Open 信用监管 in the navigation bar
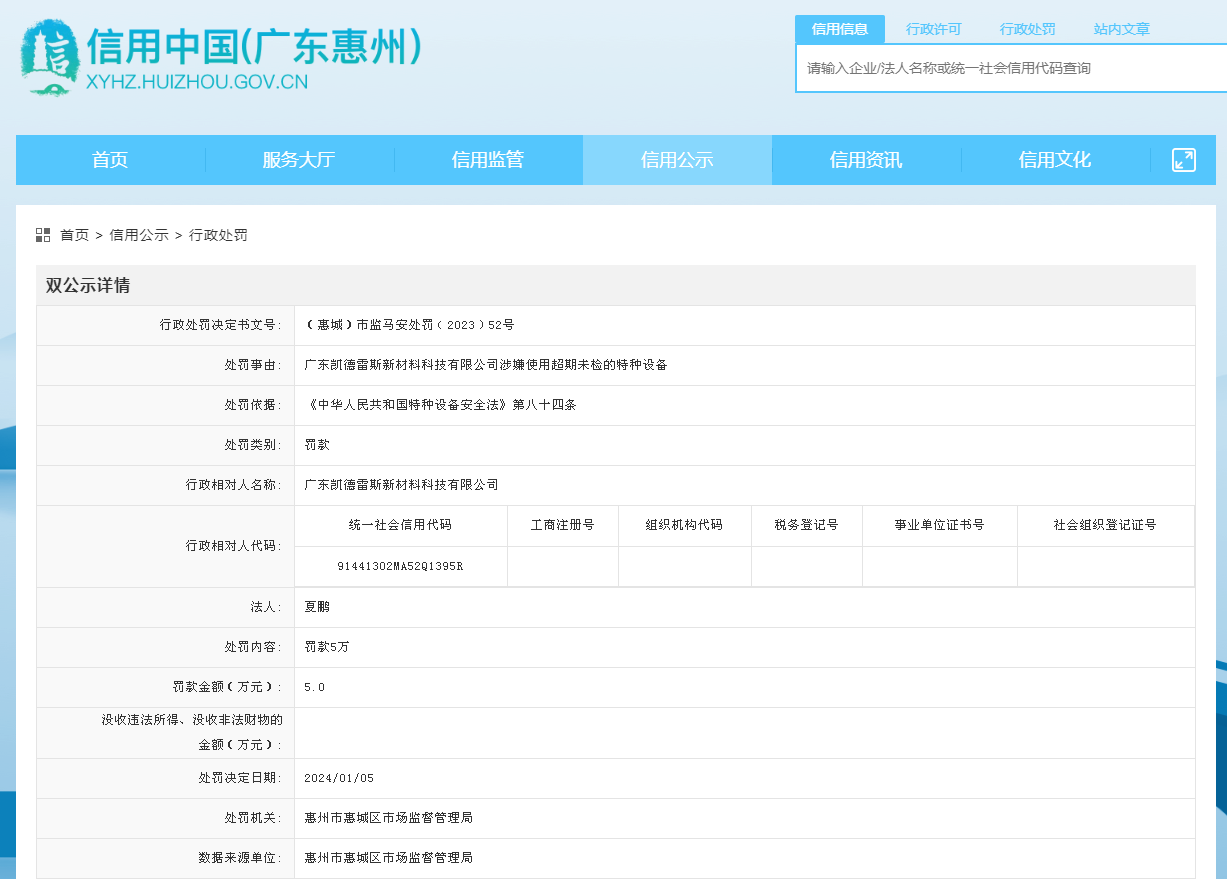Viewport: 1227px width, 879px height. tap(488, 160)
